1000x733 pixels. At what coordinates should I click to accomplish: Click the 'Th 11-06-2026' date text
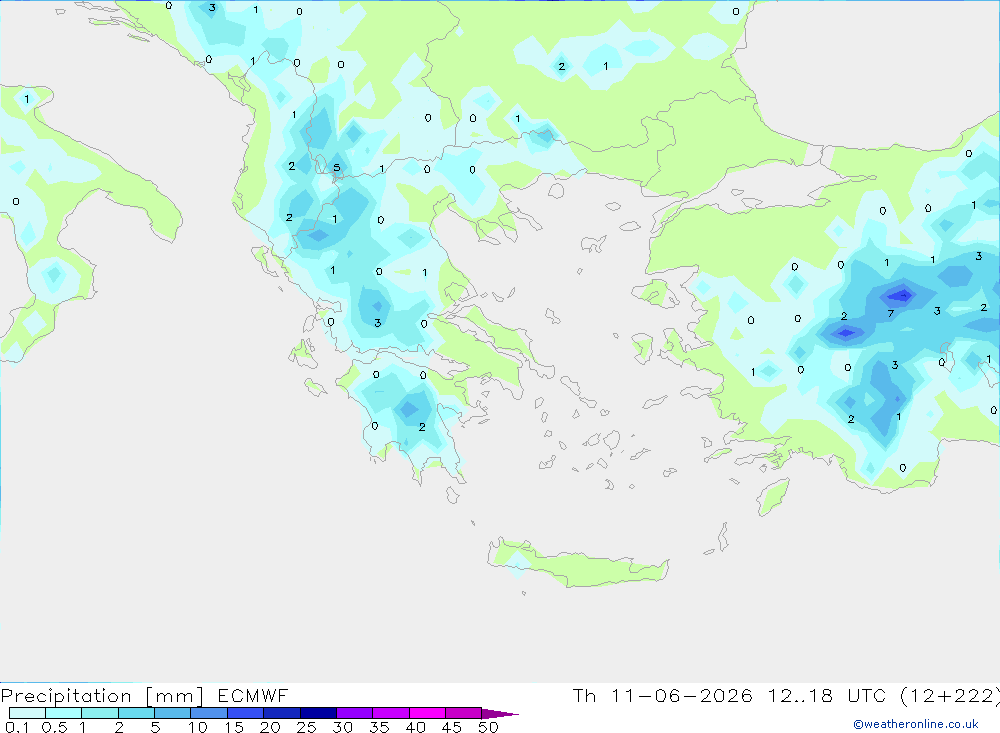coord(662,695)
